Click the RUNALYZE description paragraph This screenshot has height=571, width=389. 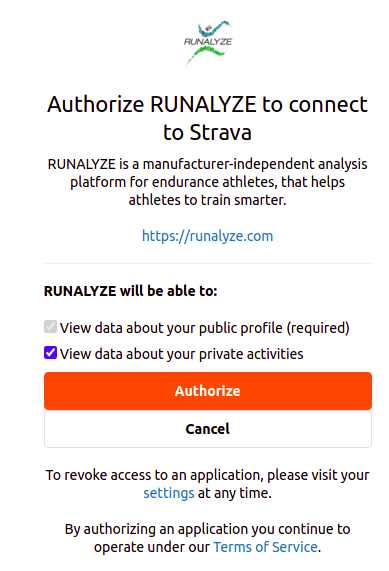click(x=208, y=182)
